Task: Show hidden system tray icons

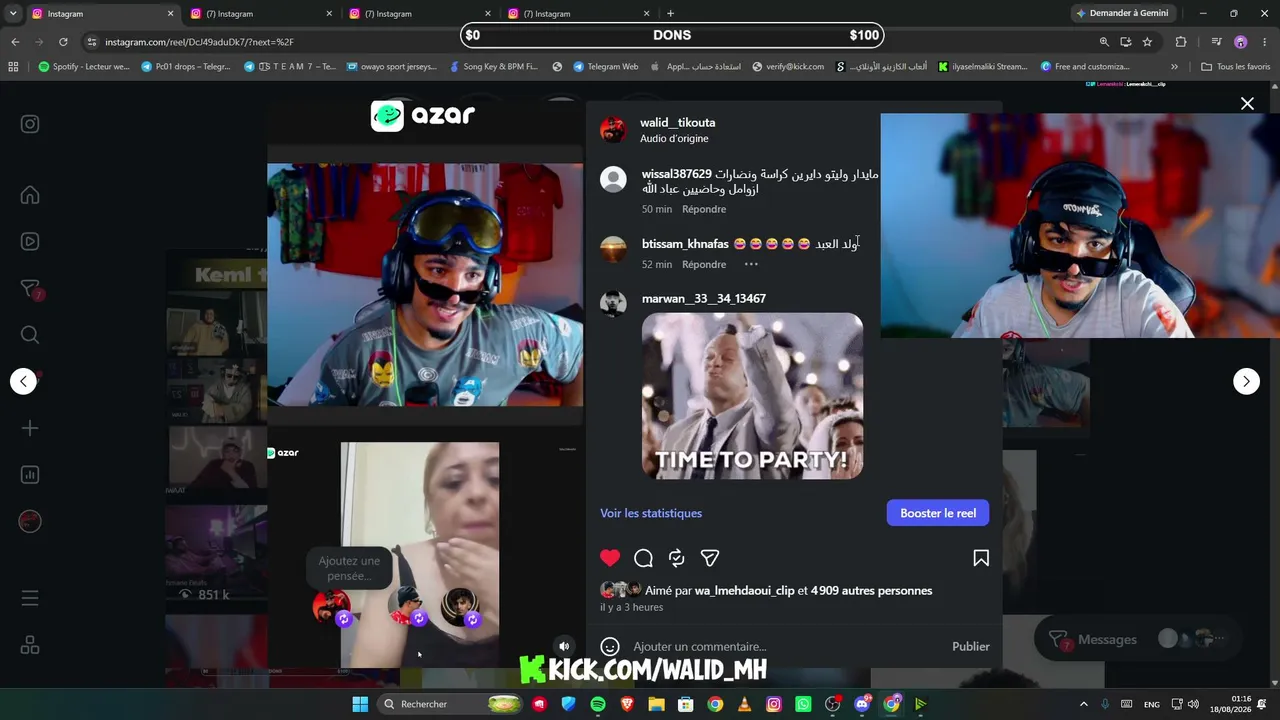Action: click(1083, 704)
